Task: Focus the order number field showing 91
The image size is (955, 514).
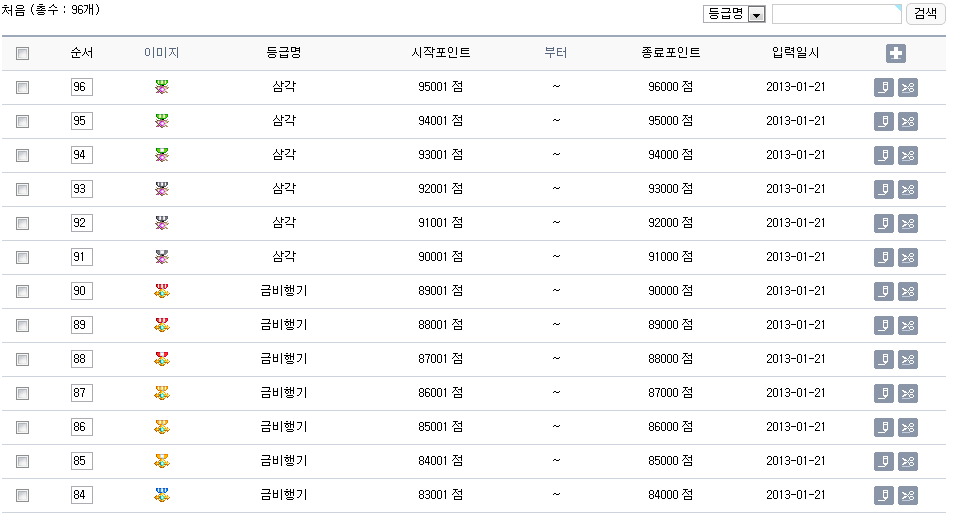Action: tap(82, 257)
